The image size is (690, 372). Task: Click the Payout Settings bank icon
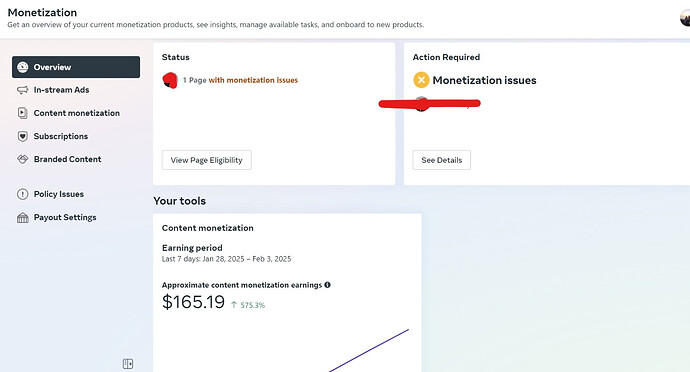pos(22,217)
